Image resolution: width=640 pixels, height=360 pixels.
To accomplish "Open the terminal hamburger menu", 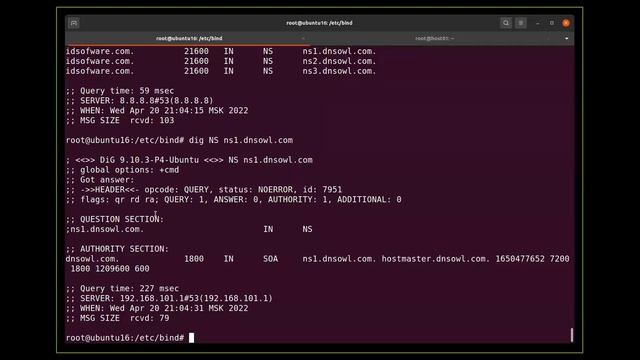I will (x=521, y=23).
